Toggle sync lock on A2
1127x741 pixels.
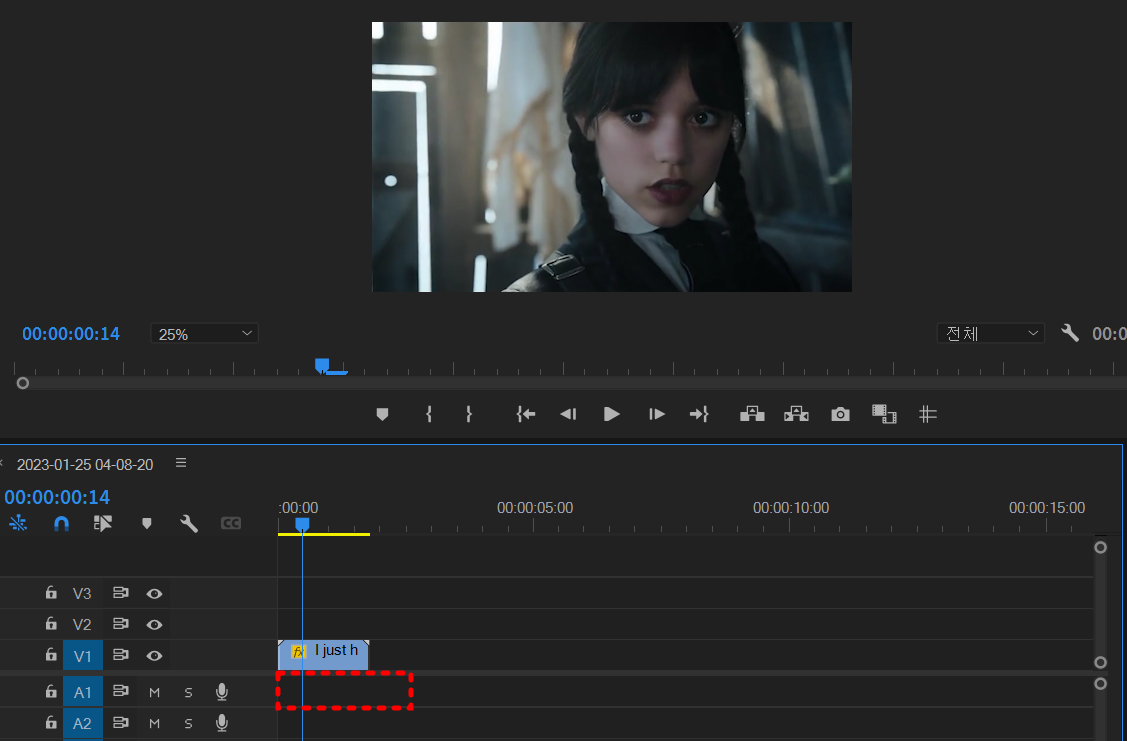(121, 722)
